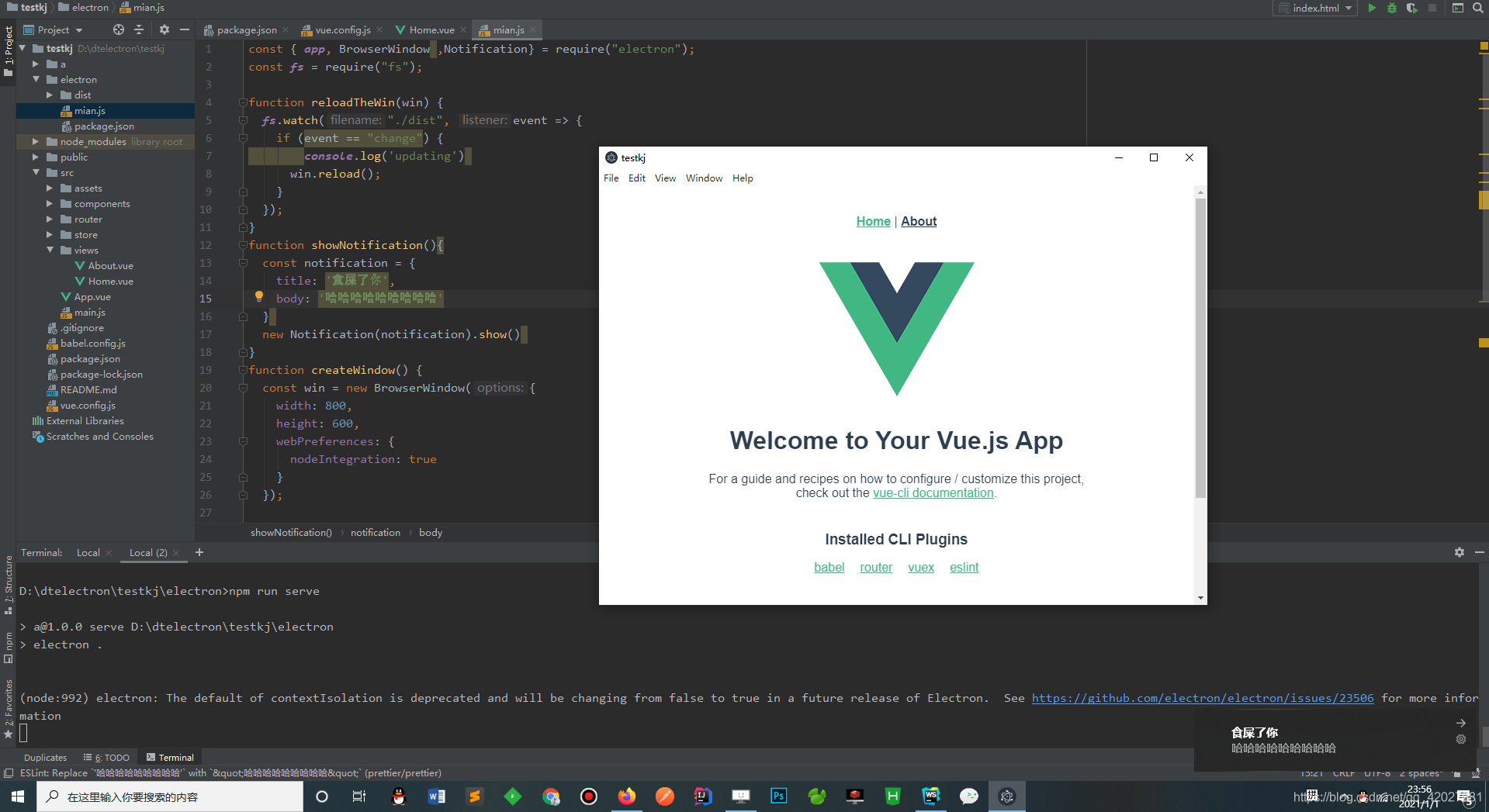
Task: Switch to the package.json editor tab
Action: point(247,29)
